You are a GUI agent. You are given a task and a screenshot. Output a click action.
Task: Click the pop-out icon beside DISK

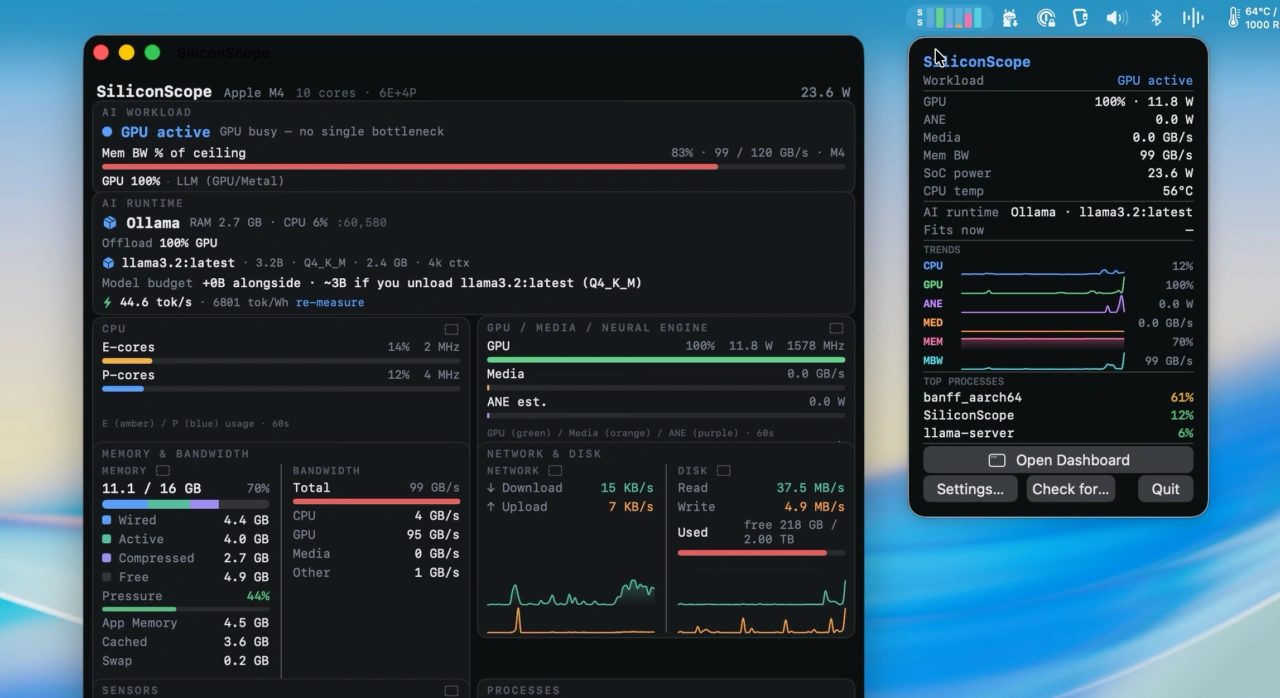tap(723, 470)
